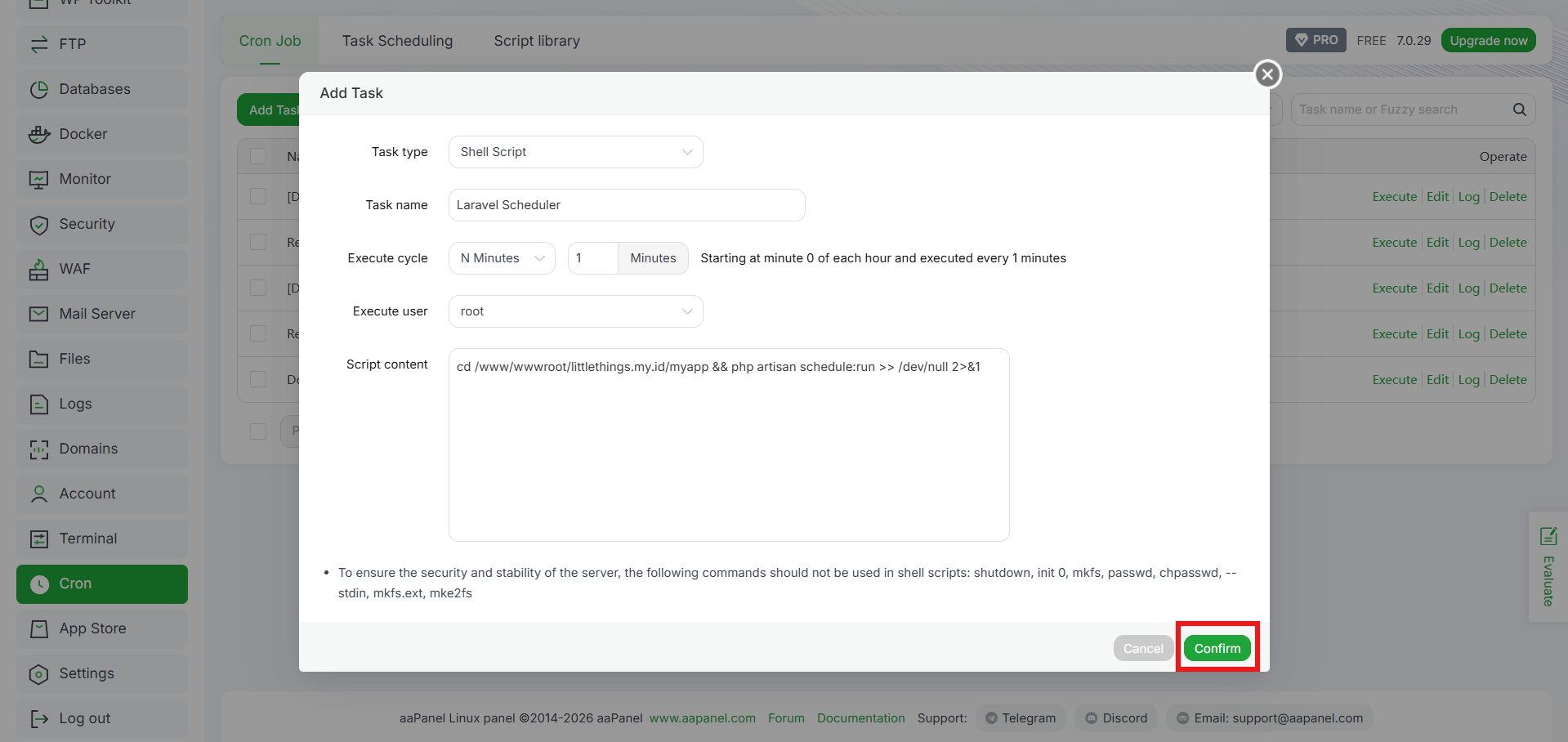This screenshot has height=742, width=1568.
Task: Click the PRO diamond badge
Action: pos(1316,40)
